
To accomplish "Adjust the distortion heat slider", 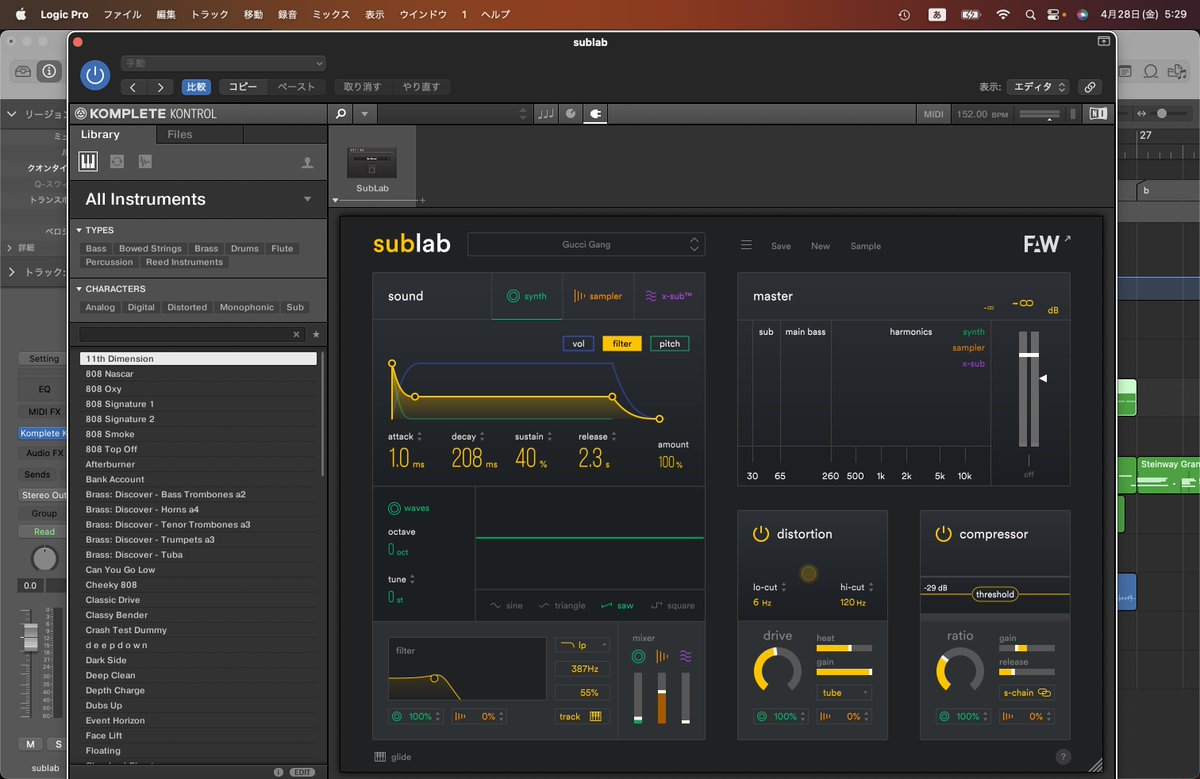I will (844, 648).
